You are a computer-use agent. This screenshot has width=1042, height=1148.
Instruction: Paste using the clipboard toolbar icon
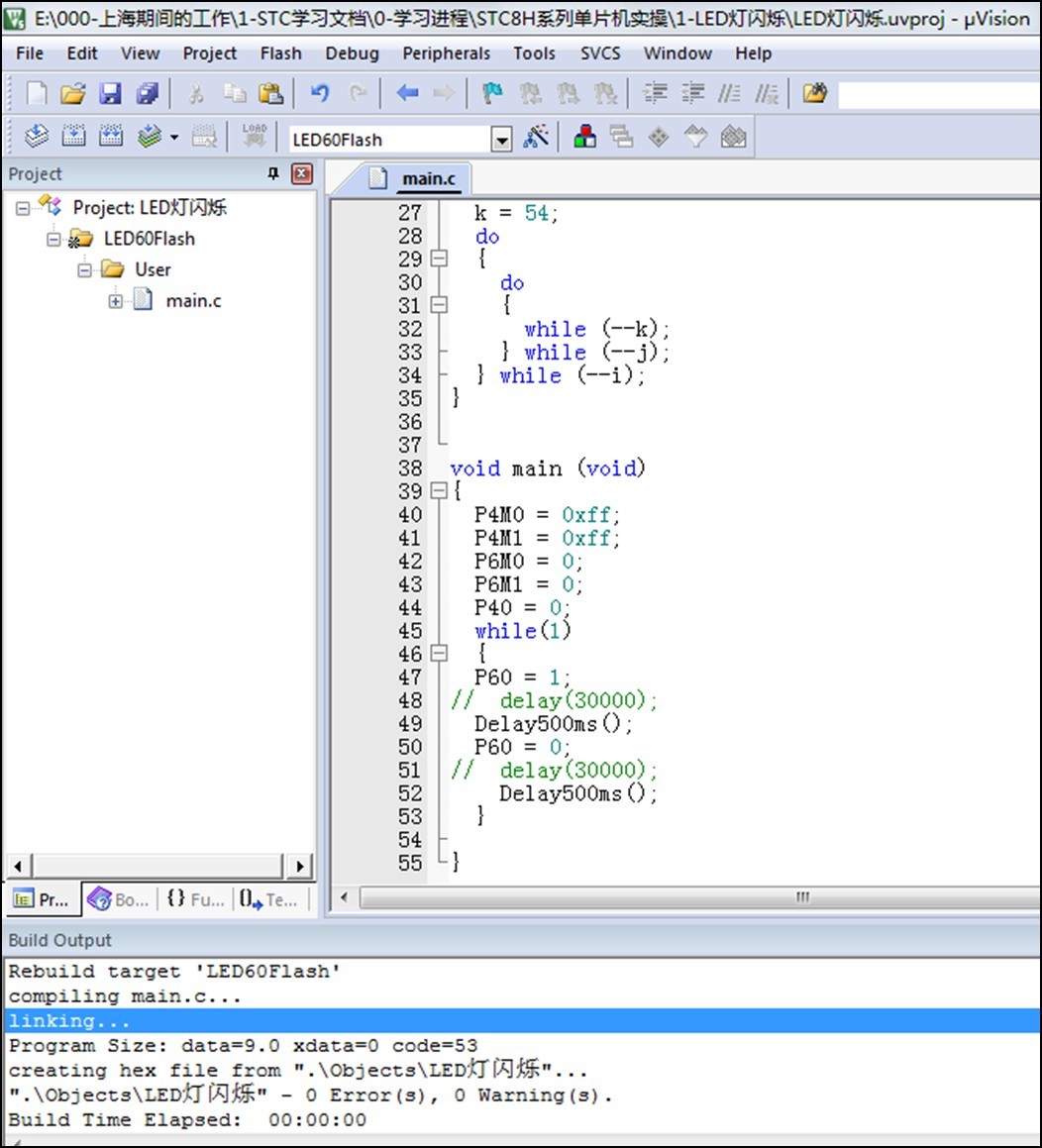[x=270, y=93]
